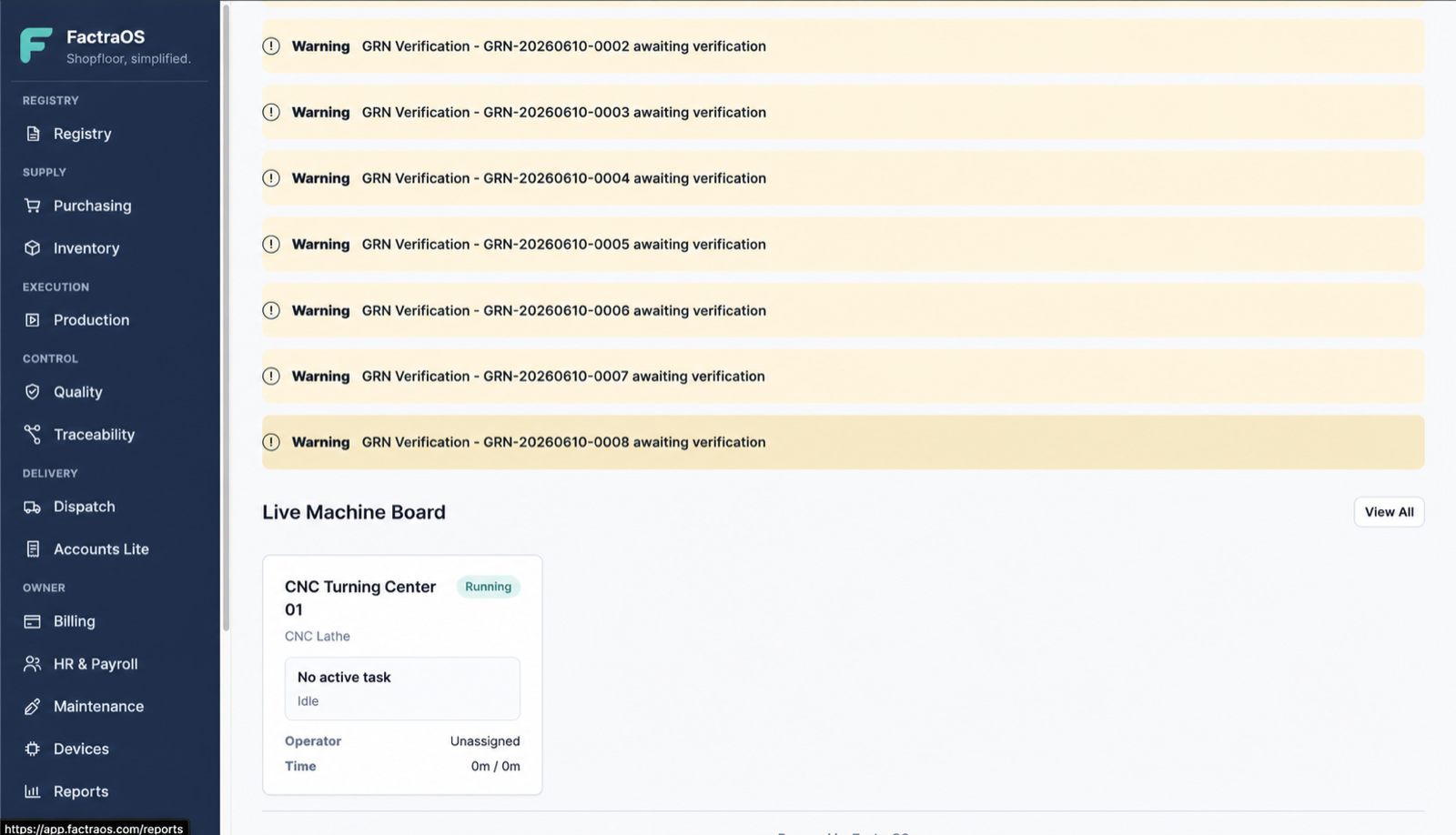Open GRN-20260610-0004 awaiting verification alert
1456x835 pixels.
coord(843,178)
